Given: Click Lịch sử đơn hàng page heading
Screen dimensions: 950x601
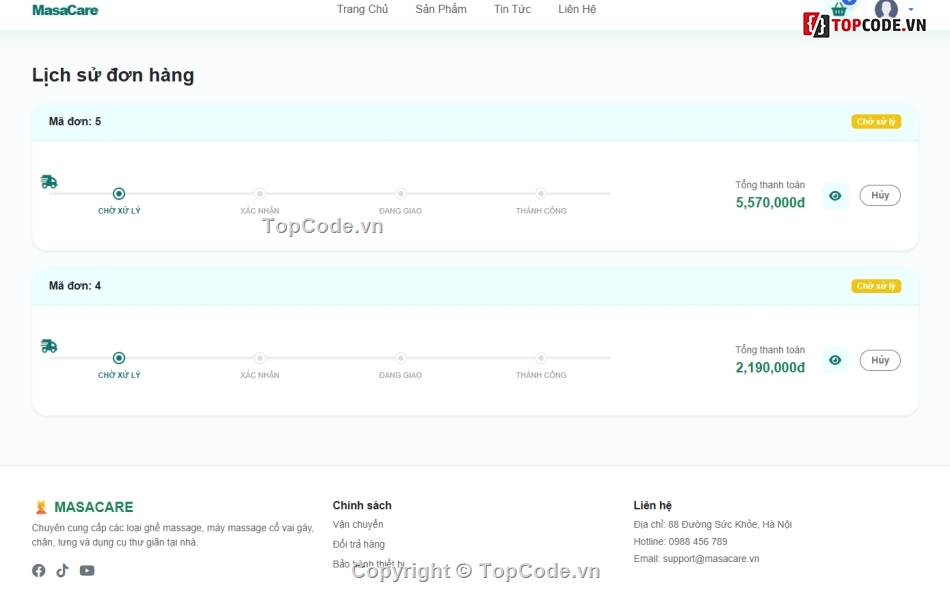Looking at the screenshot, I should (x=113, y=75).
